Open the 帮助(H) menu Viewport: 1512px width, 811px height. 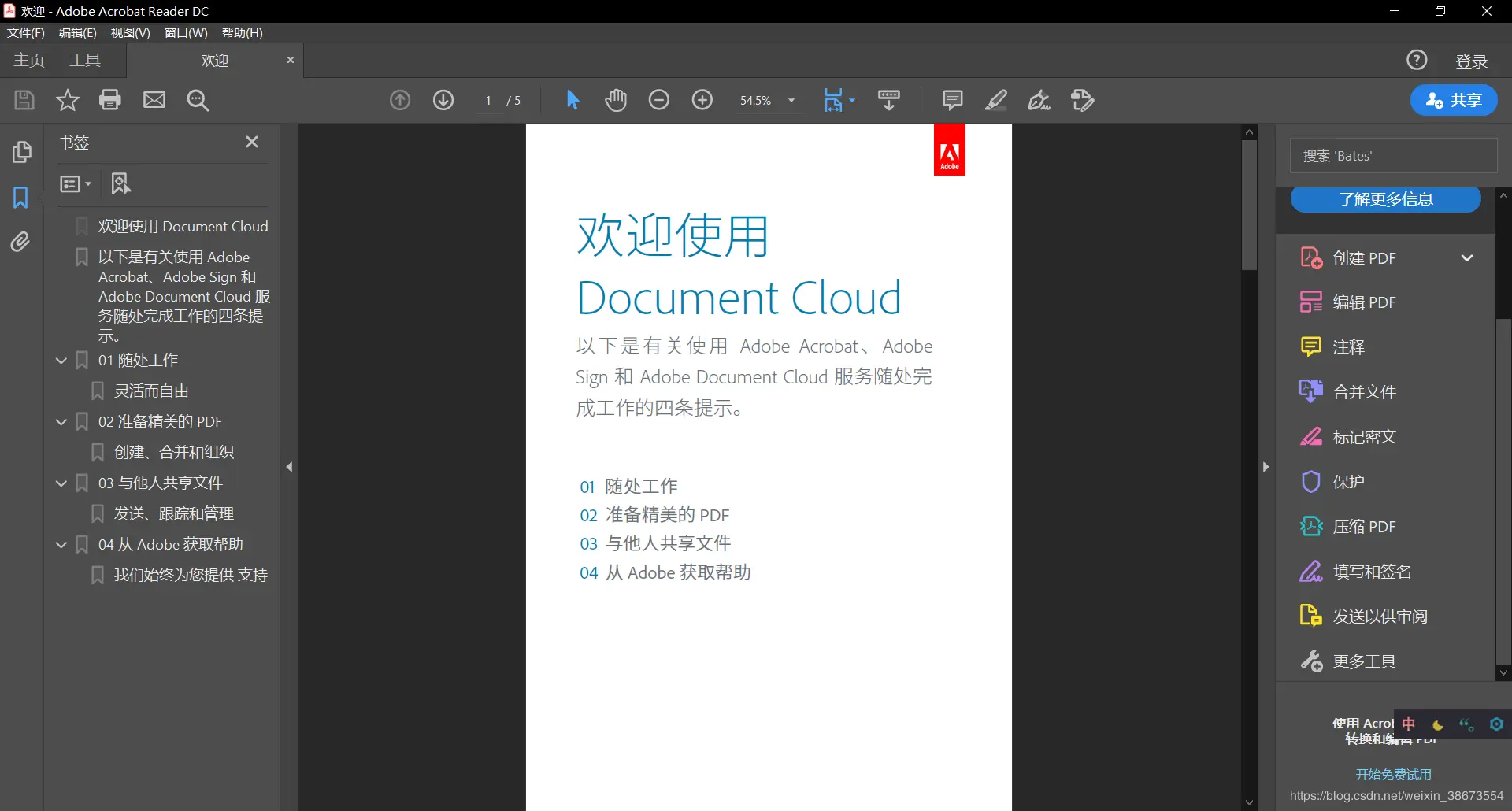click(243, 33)
